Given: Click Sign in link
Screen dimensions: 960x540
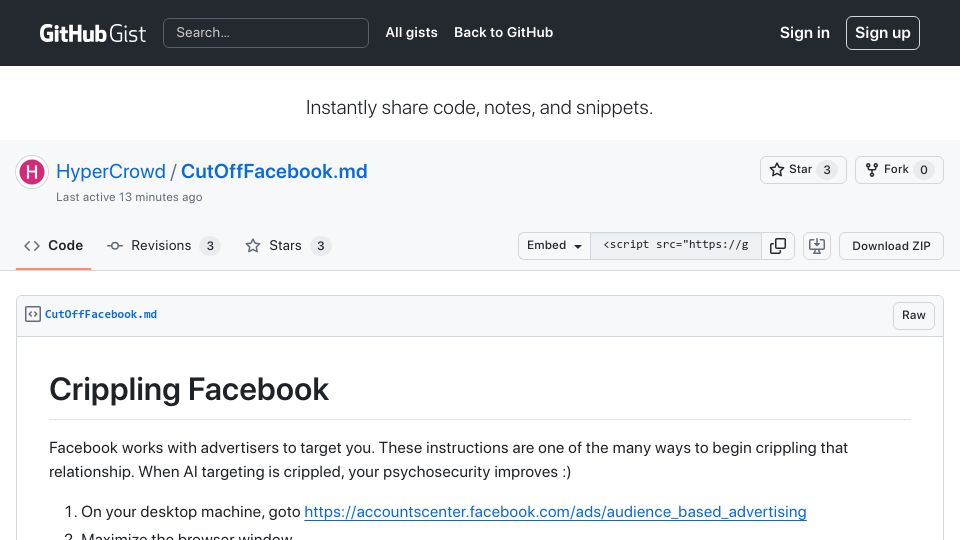Looking at the screenshot, I should pyautogui.click(x=804, y=33).
